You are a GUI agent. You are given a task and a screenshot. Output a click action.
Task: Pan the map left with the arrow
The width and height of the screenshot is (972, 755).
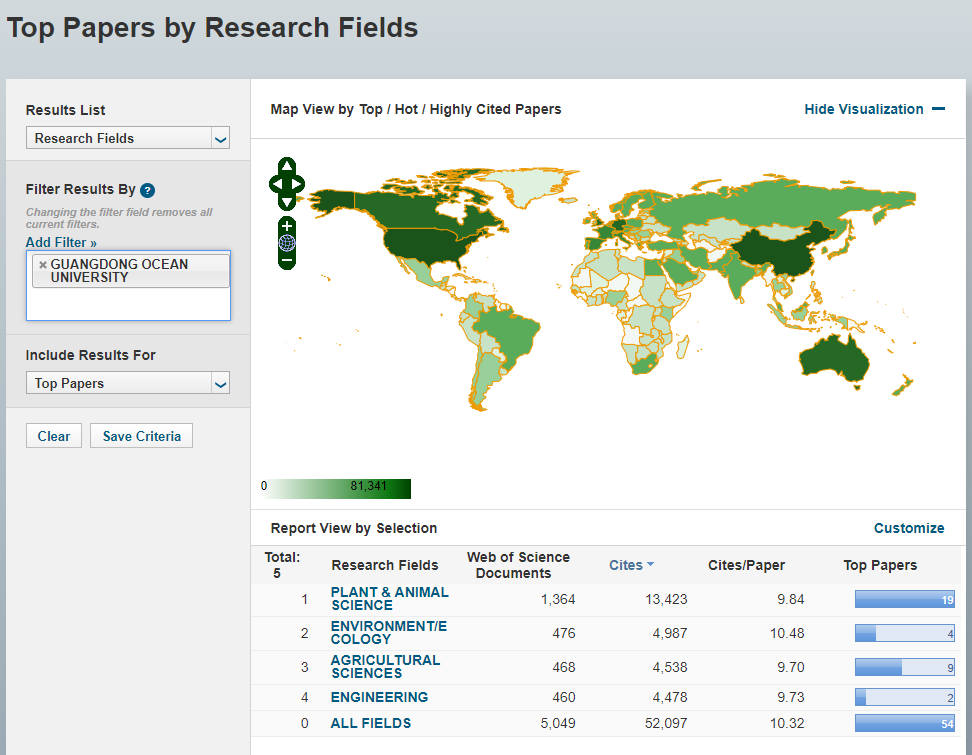(275, 183)
